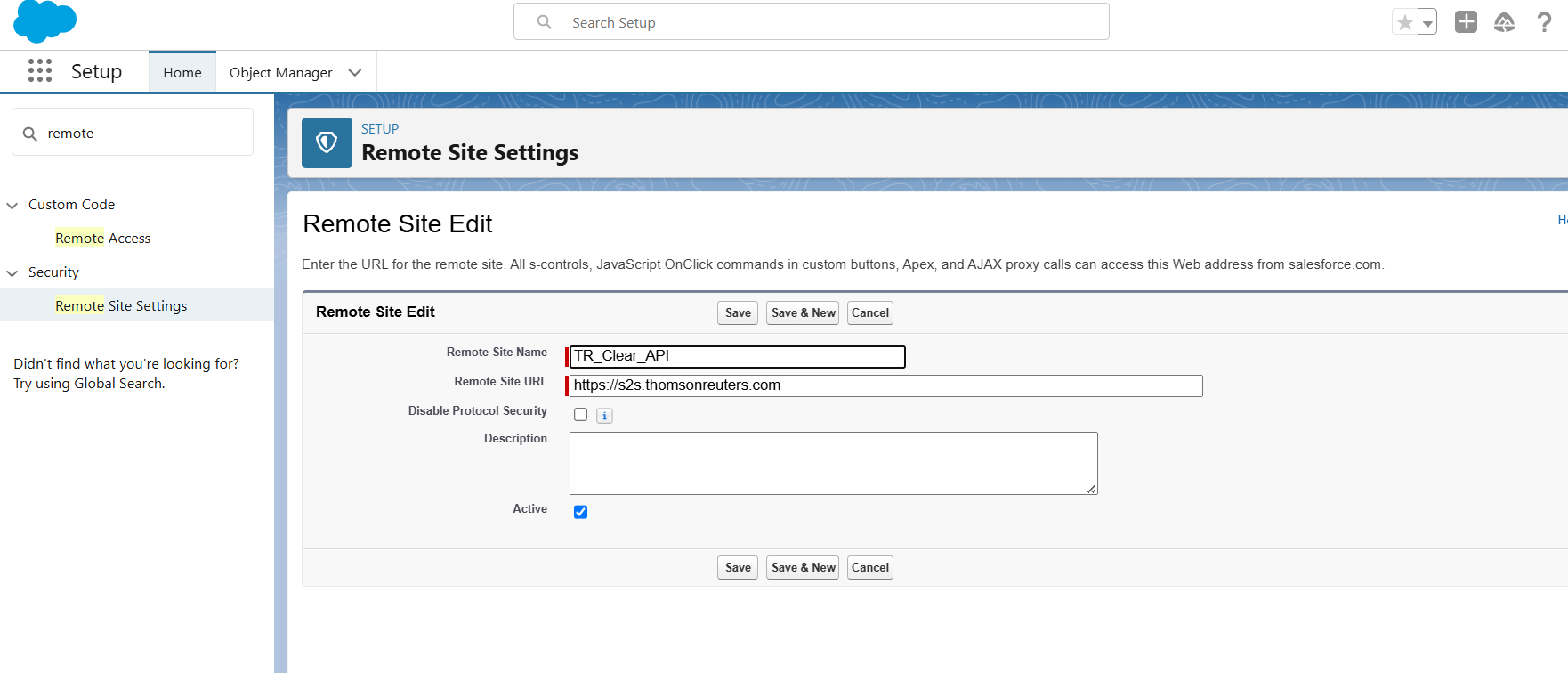Click the Favorites star icon

pos(1404,22)
